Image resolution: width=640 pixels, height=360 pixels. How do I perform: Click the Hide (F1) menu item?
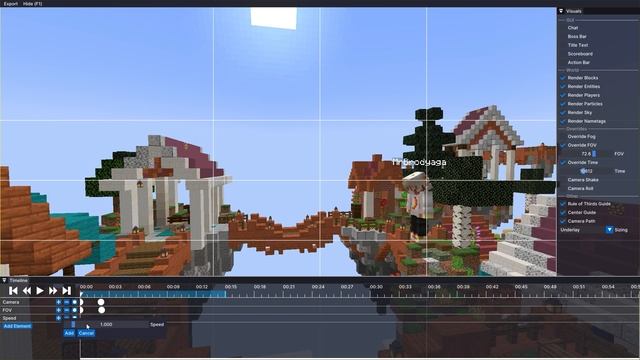click(x=33, y=4)
